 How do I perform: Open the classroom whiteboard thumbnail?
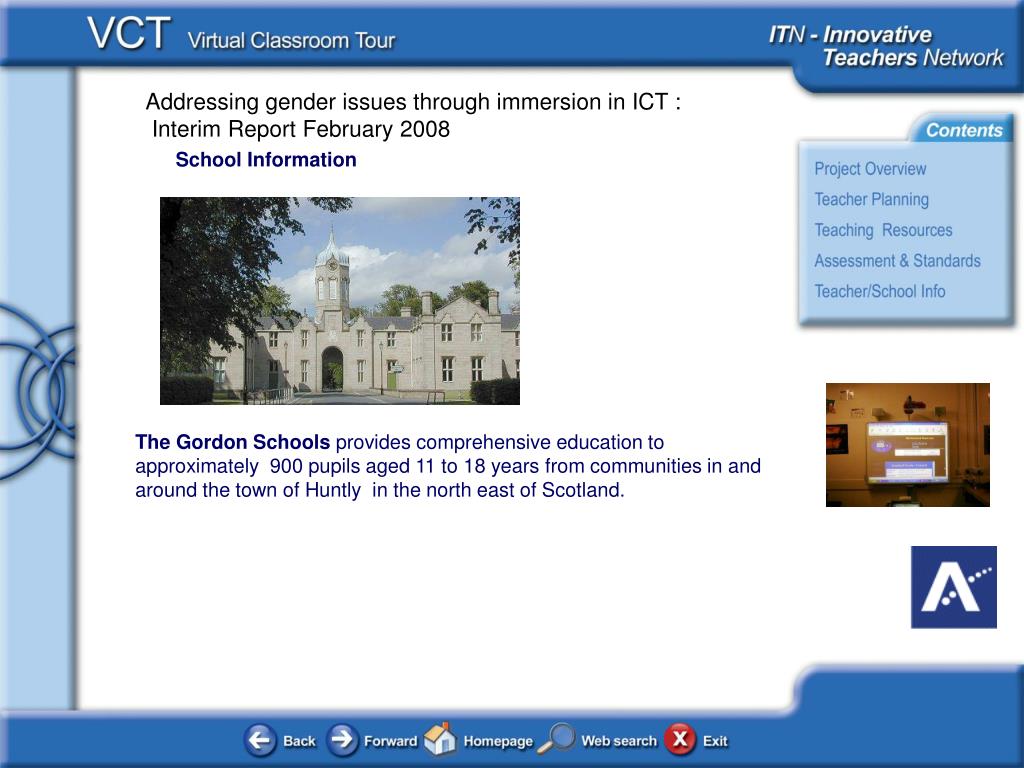(x=908, y=445)
